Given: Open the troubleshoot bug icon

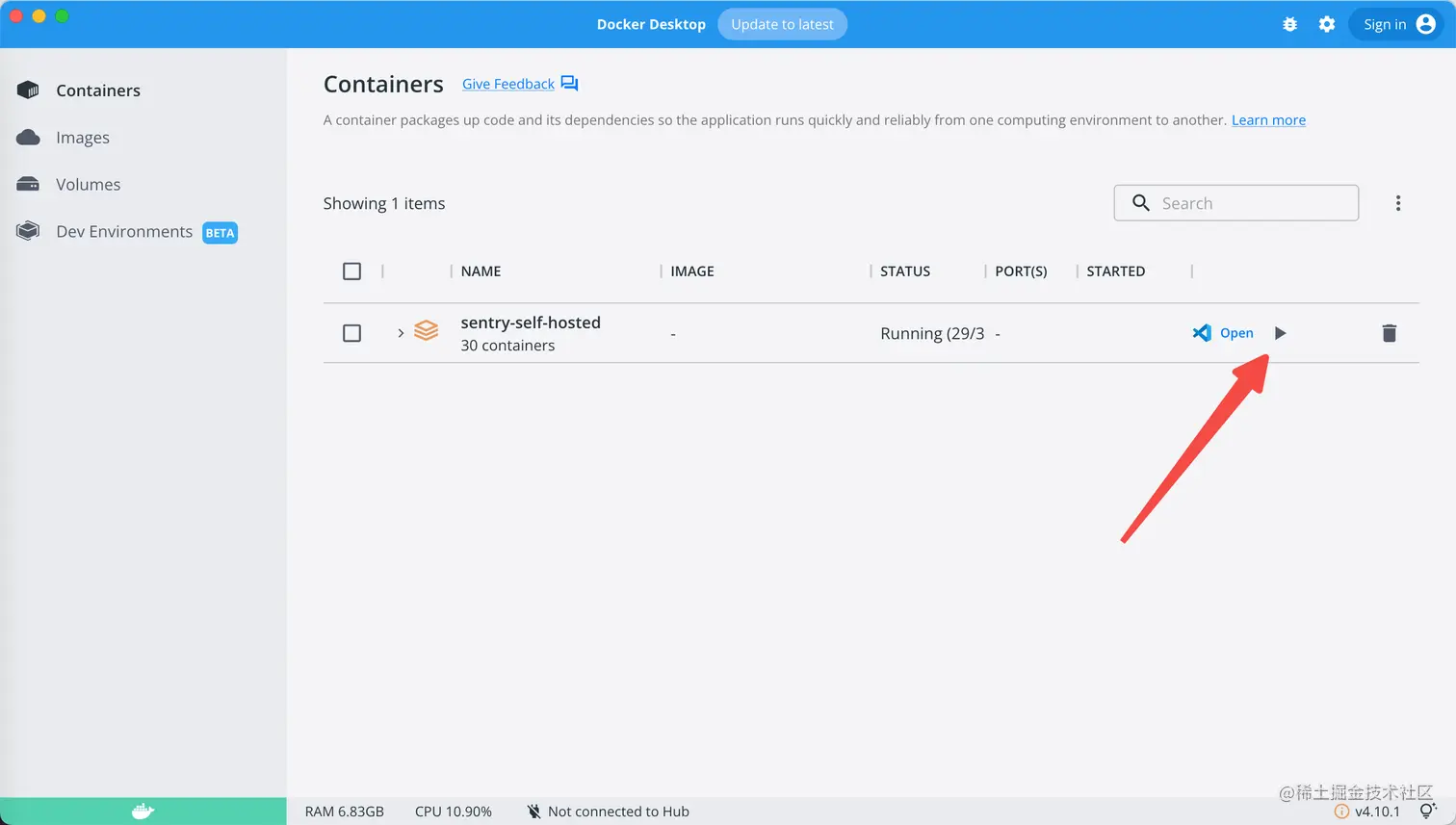Looking at the screenshot, I should (x=1290, y=24).
